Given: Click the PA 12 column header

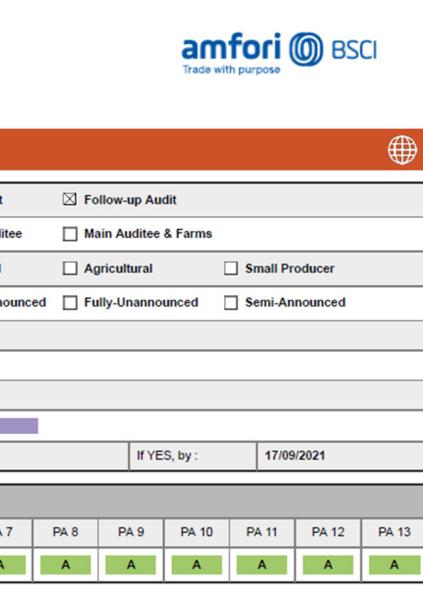Looking at the screenshot, I should coord(328,532).
